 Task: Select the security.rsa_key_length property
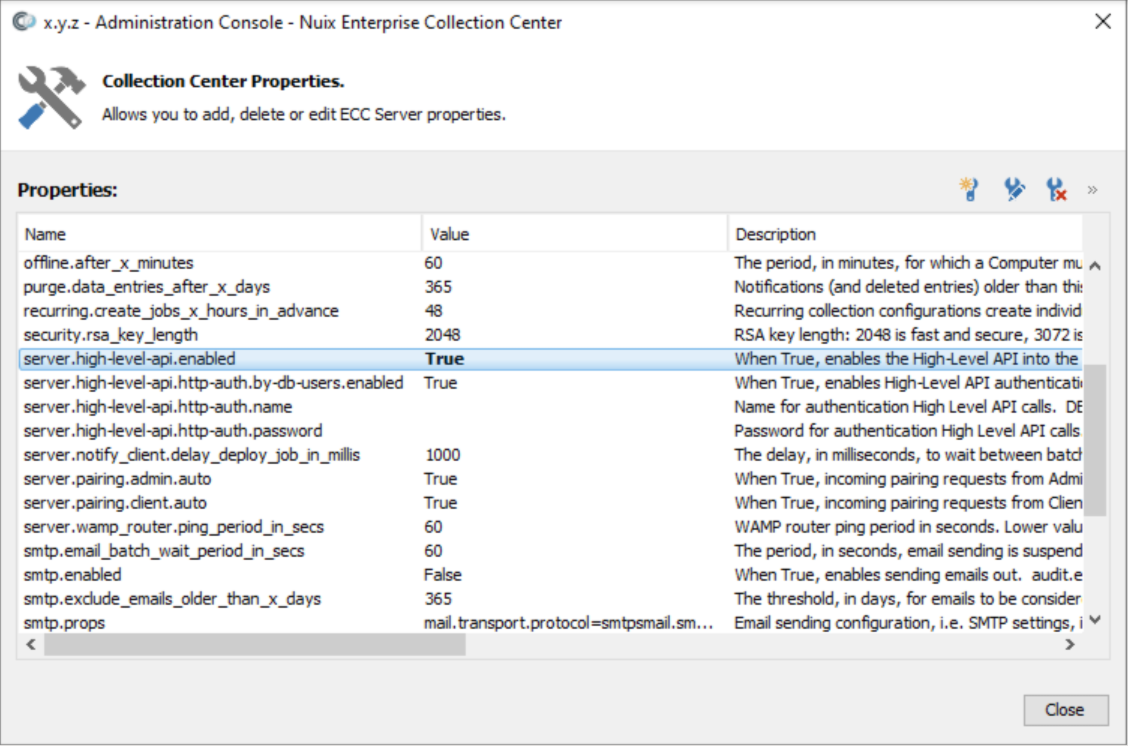[111, 335]
